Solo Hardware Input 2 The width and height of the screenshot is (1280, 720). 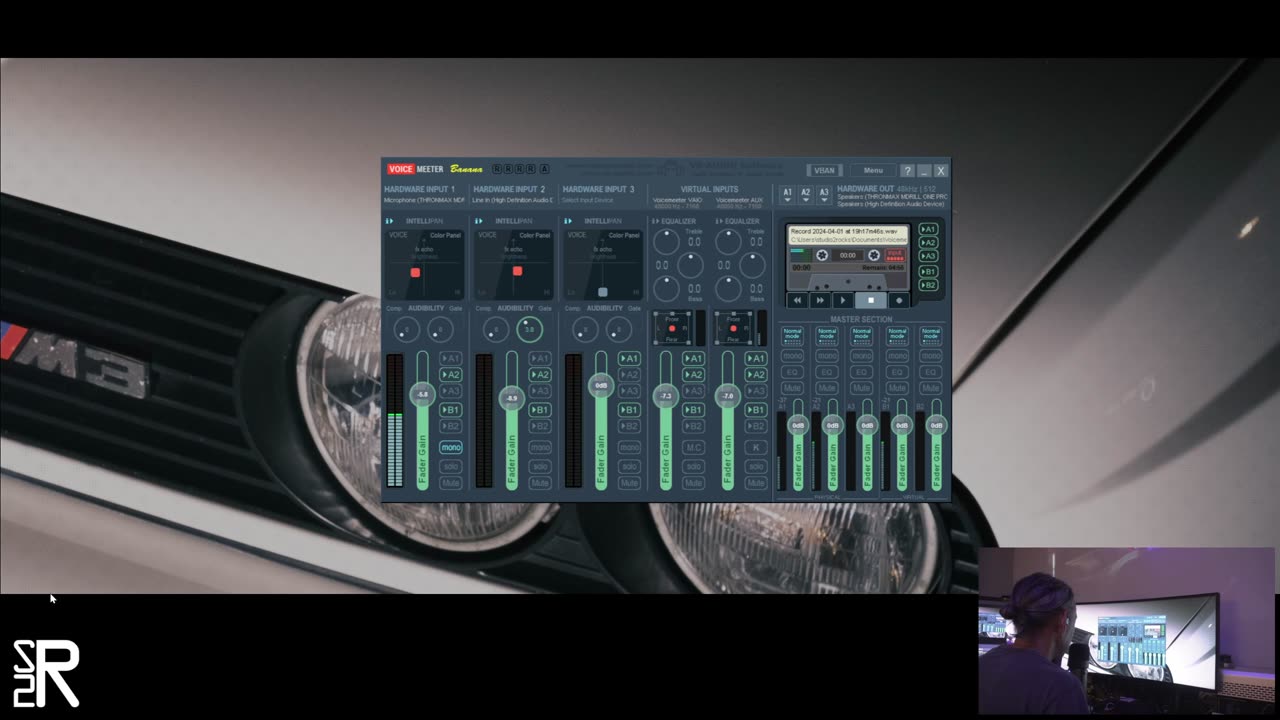coord(540,466)
